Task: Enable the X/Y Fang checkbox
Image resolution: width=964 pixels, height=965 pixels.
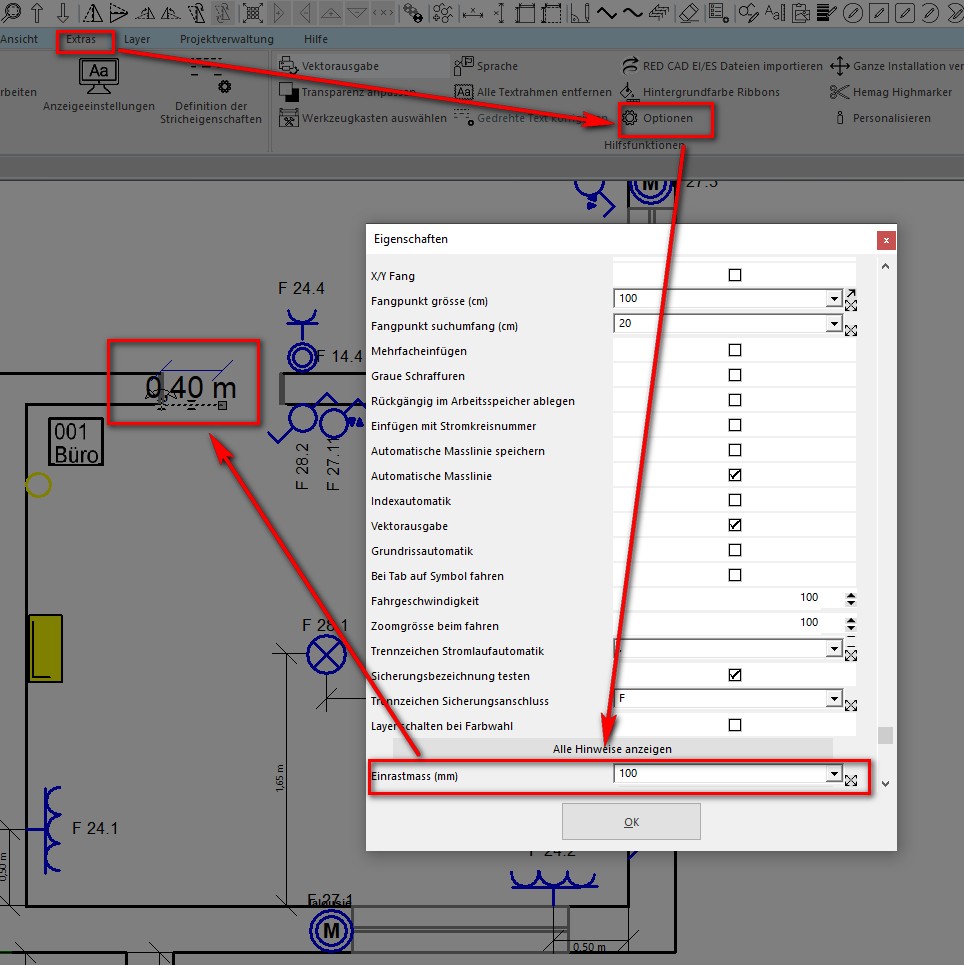Action: pos(735,275)
